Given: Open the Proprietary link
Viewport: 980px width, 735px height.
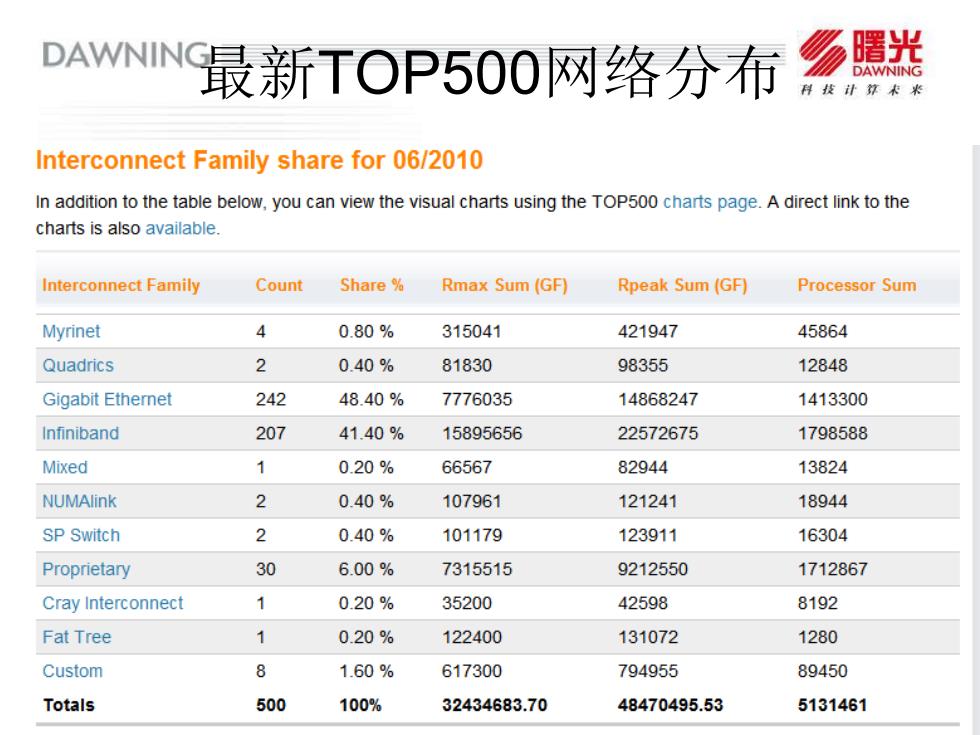Looking at the screenshot, I should (x=86, y=570).
